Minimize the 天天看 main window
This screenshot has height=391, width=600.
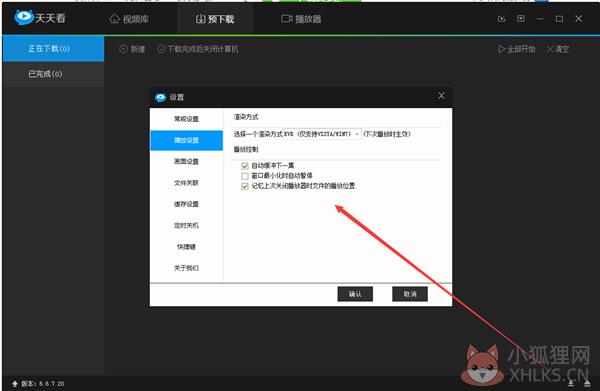pyautogui.click(x=540, y=18)
